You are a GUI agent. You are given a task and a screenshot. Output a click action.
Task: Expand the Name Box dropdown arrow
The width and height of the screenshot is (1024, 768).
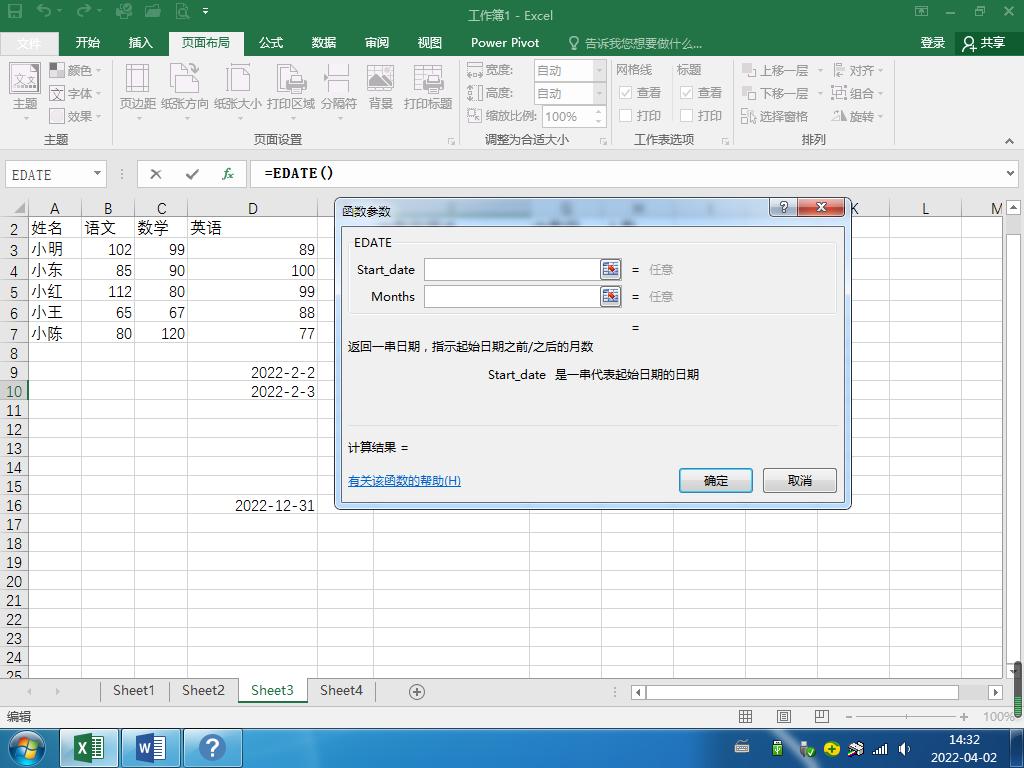click(97, 174)
